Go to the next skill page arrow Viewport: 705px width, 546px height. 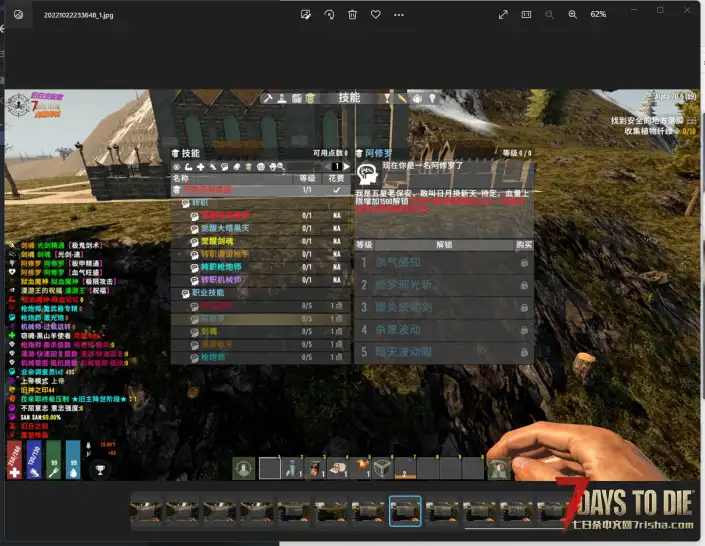pos(347,166)
